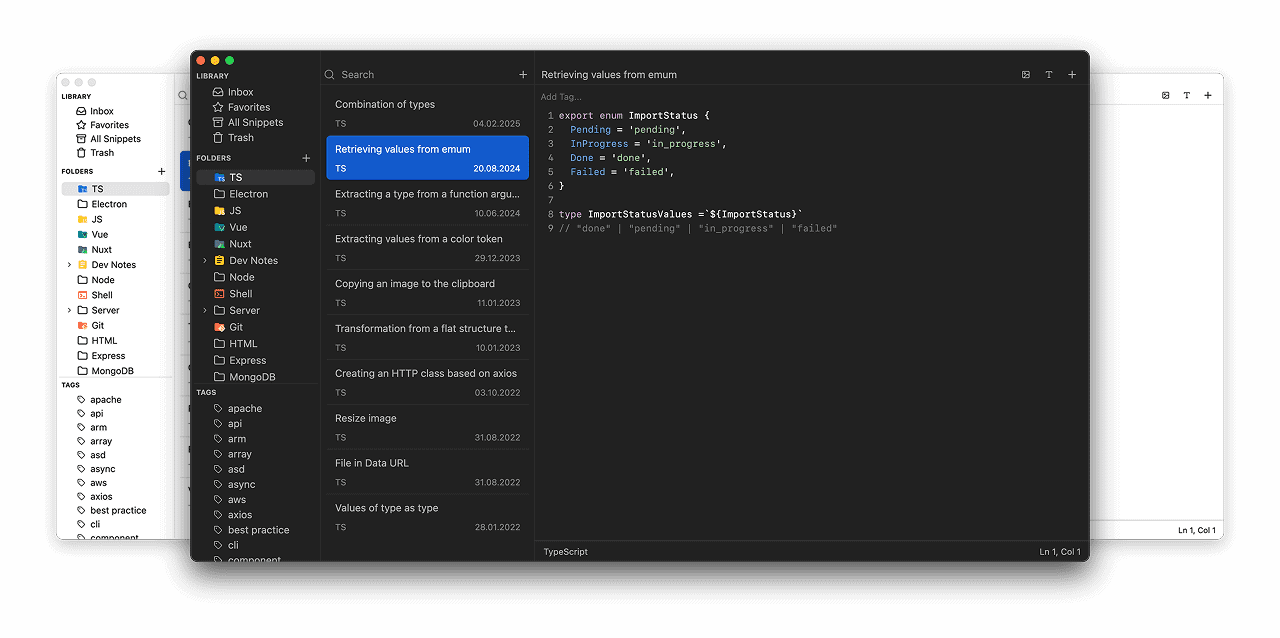Click the add folder plus in dark sidebar
Viewport: 1280px width, 638px height.
point(306,158)
